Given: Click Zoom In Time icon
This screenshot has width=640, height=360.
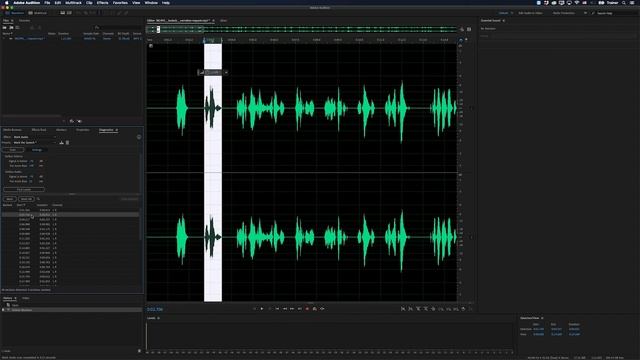Looking at the screenshot, I should click(x=418, y=309).
